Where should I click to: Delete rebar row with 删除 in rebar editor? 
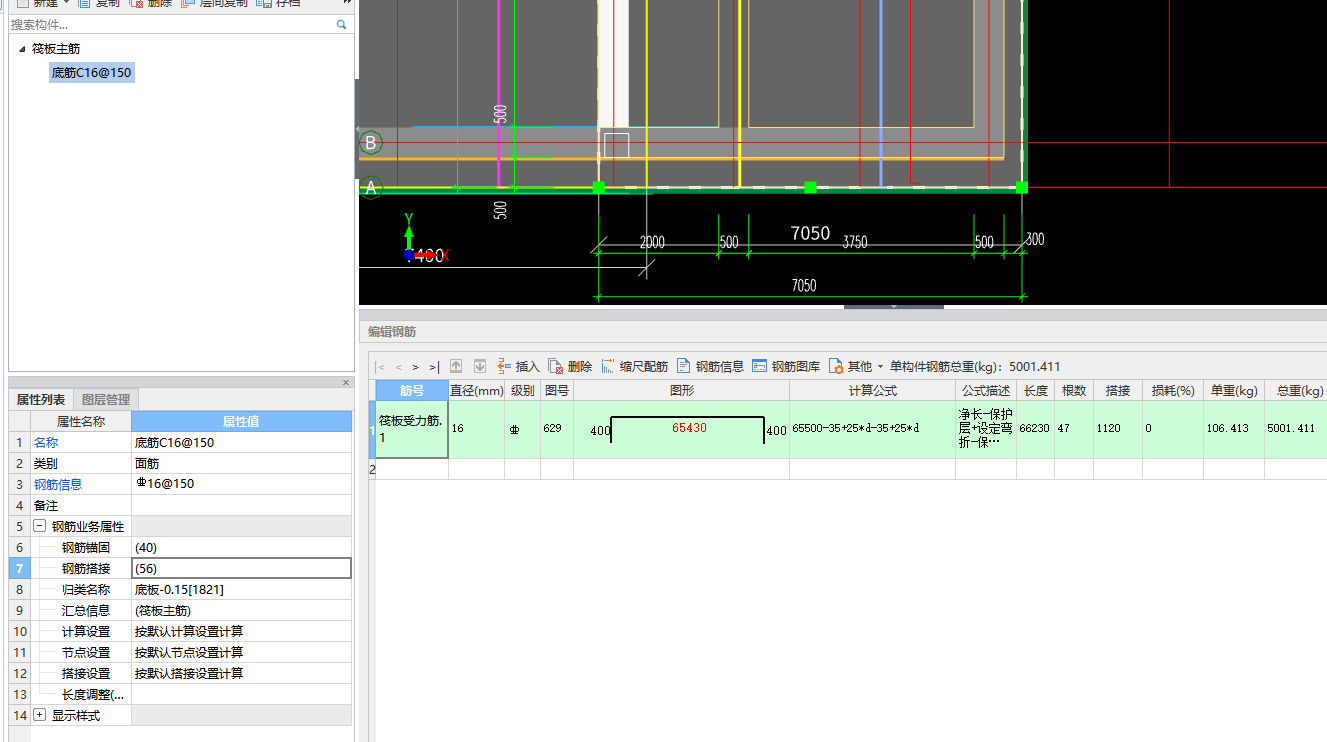click(570, 366)
